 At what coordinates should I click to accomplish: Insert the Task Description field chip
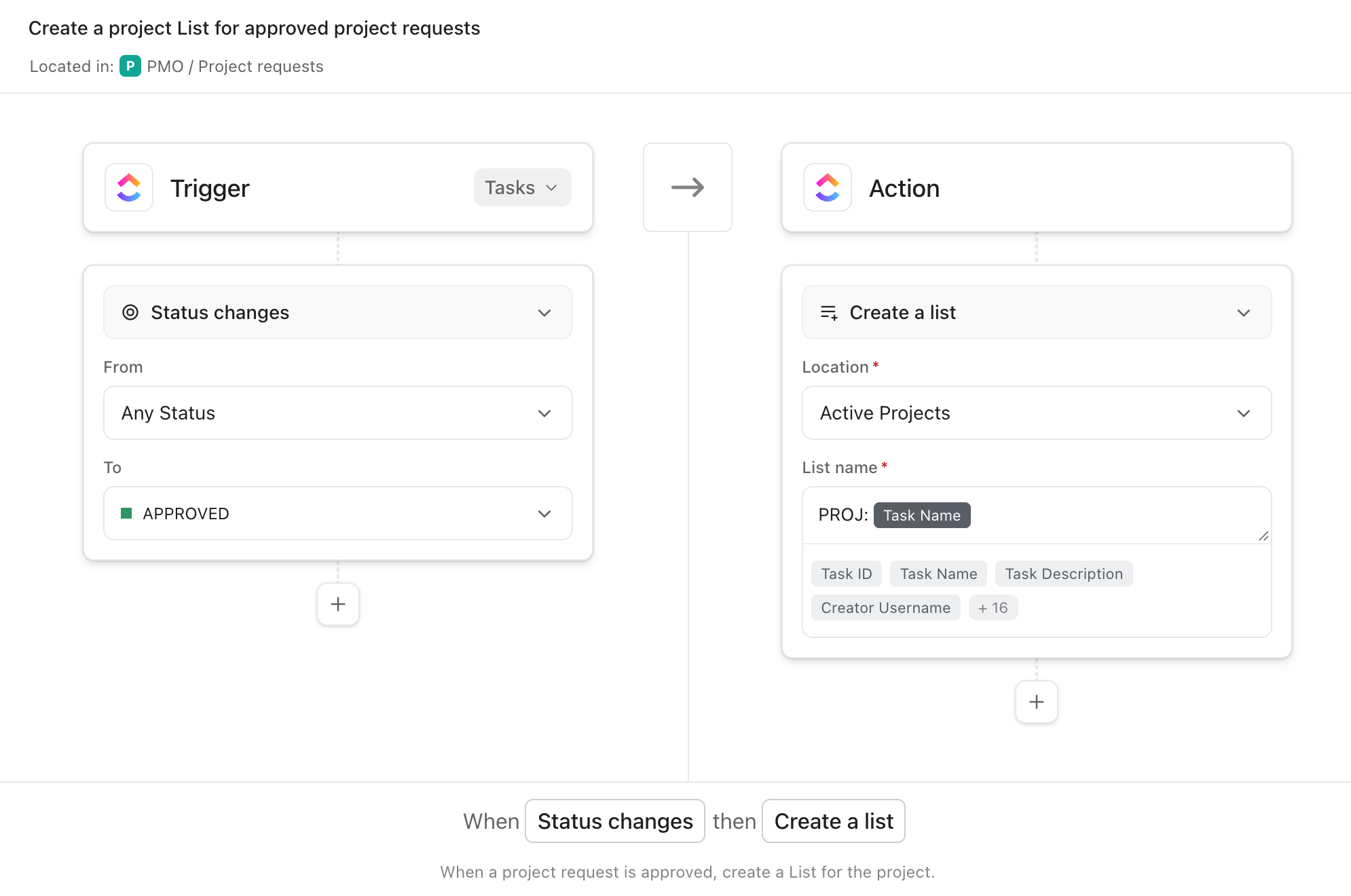1063,574
